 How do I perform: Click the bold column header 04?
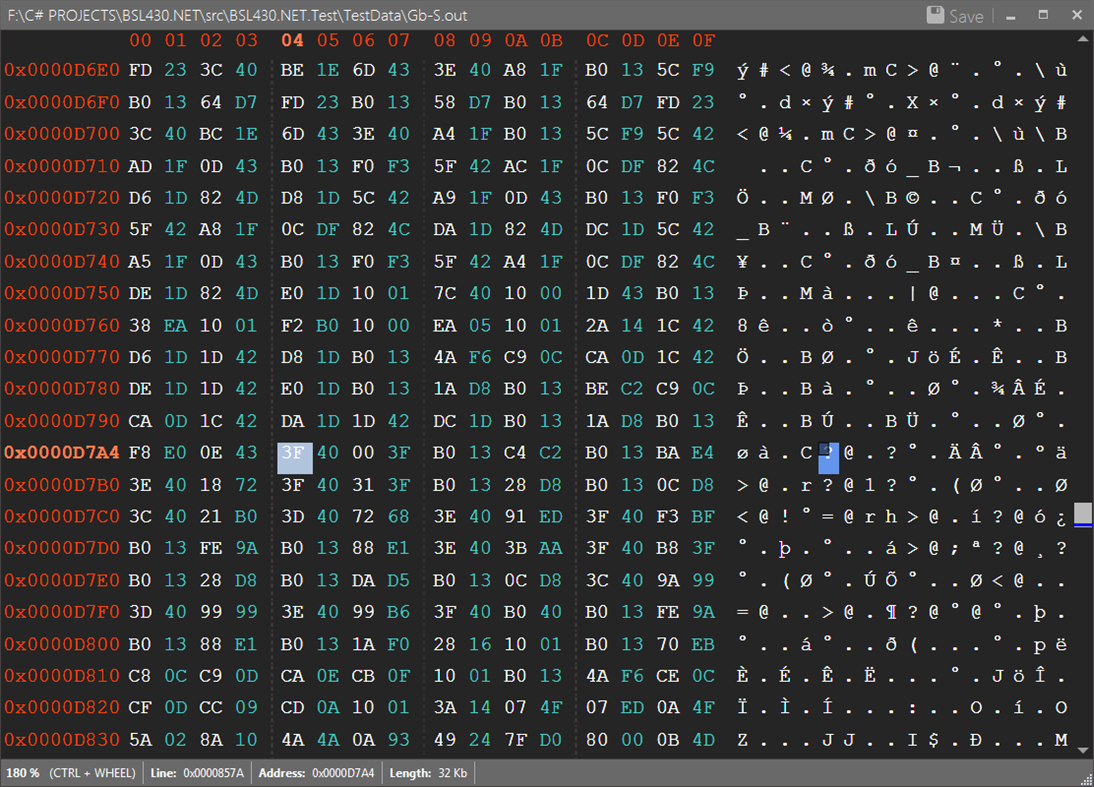(292, 40)
